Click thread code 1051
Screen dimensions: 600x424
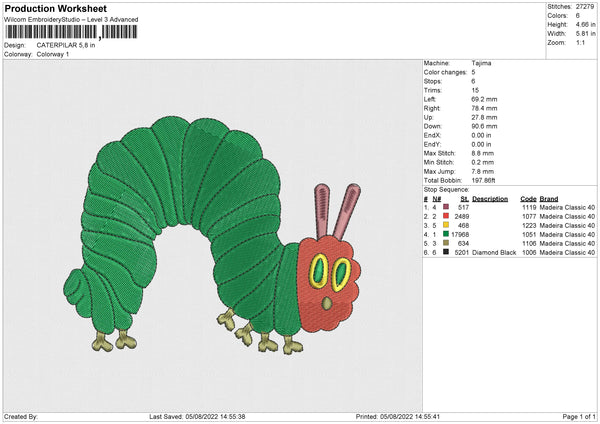click(x=529, y=235)
